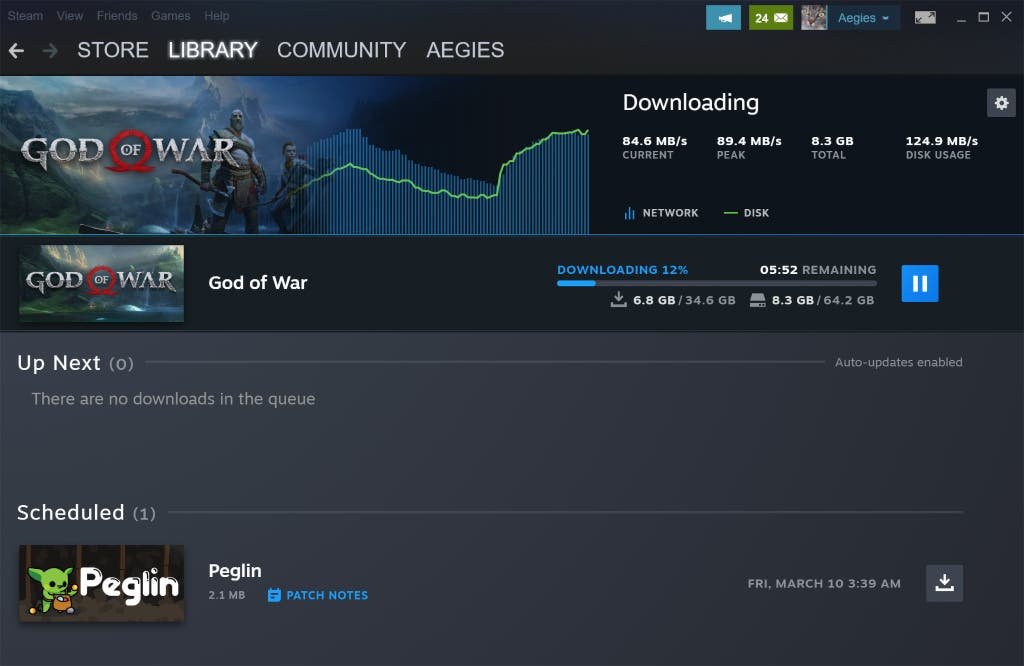Close the Steam window
The image size is (1024, 666).
(1006, 18)
